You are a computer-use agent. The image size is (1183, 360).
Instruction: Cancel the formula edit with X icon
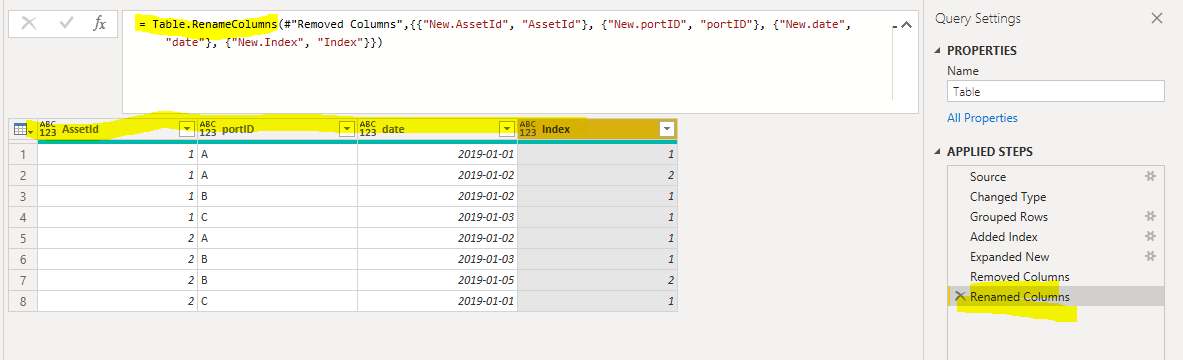[29, 23]
